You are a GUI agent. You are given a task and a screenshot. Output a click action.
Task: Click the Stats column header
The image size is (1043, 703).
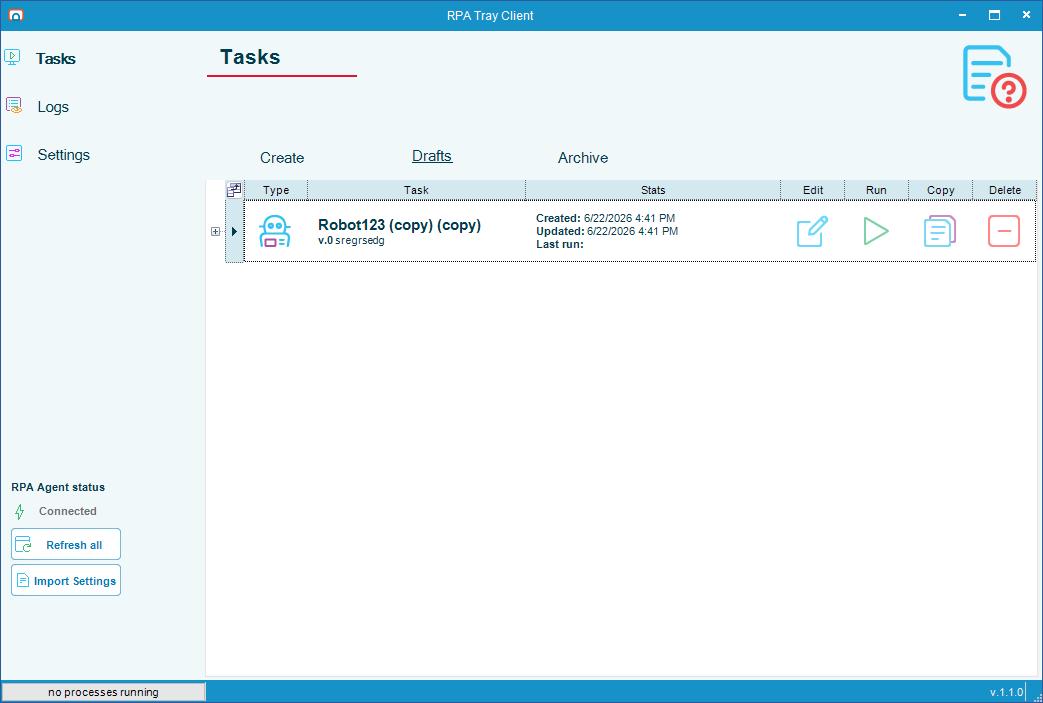tap(653, 190)
